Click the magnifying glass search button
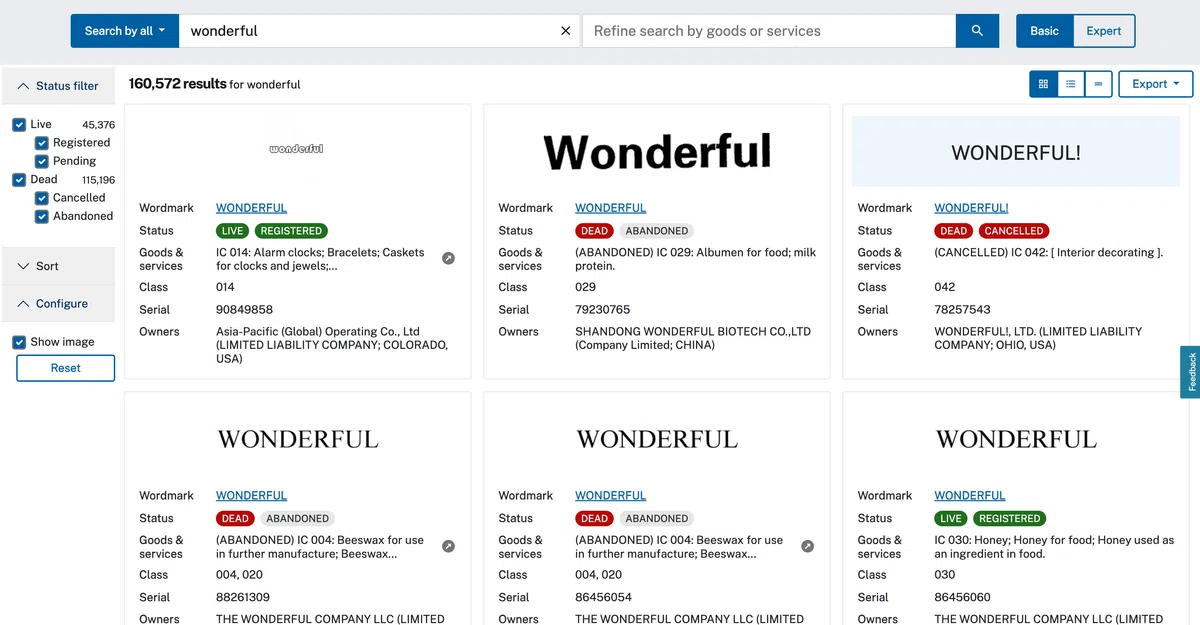 click(977, 31)
